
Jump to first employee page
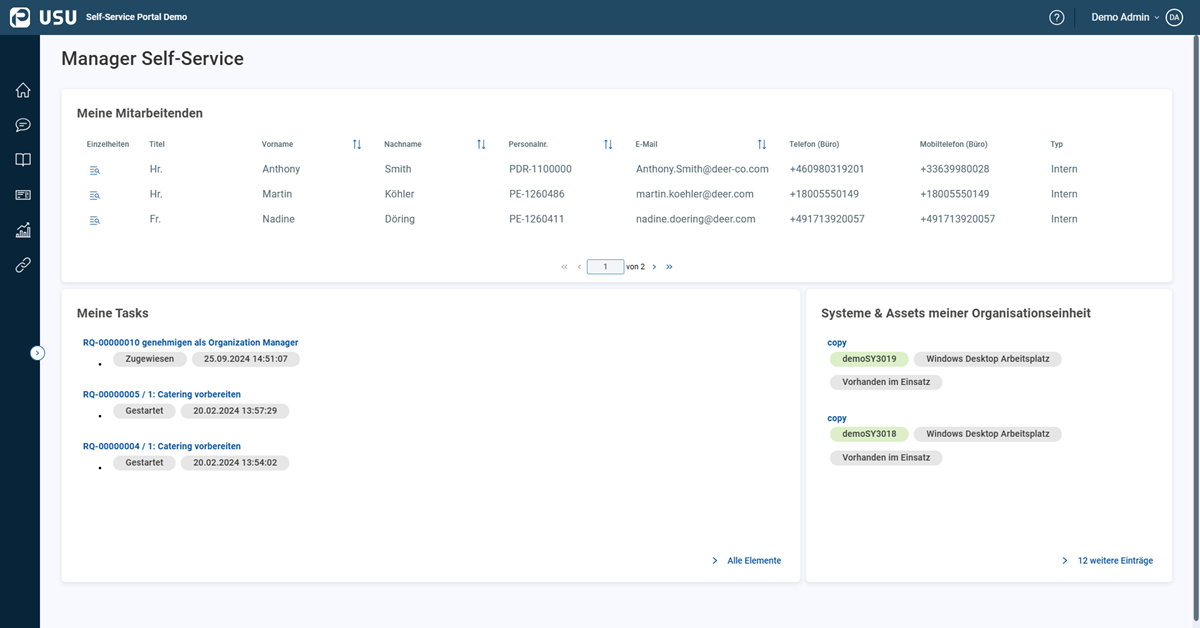pos(564,267)
